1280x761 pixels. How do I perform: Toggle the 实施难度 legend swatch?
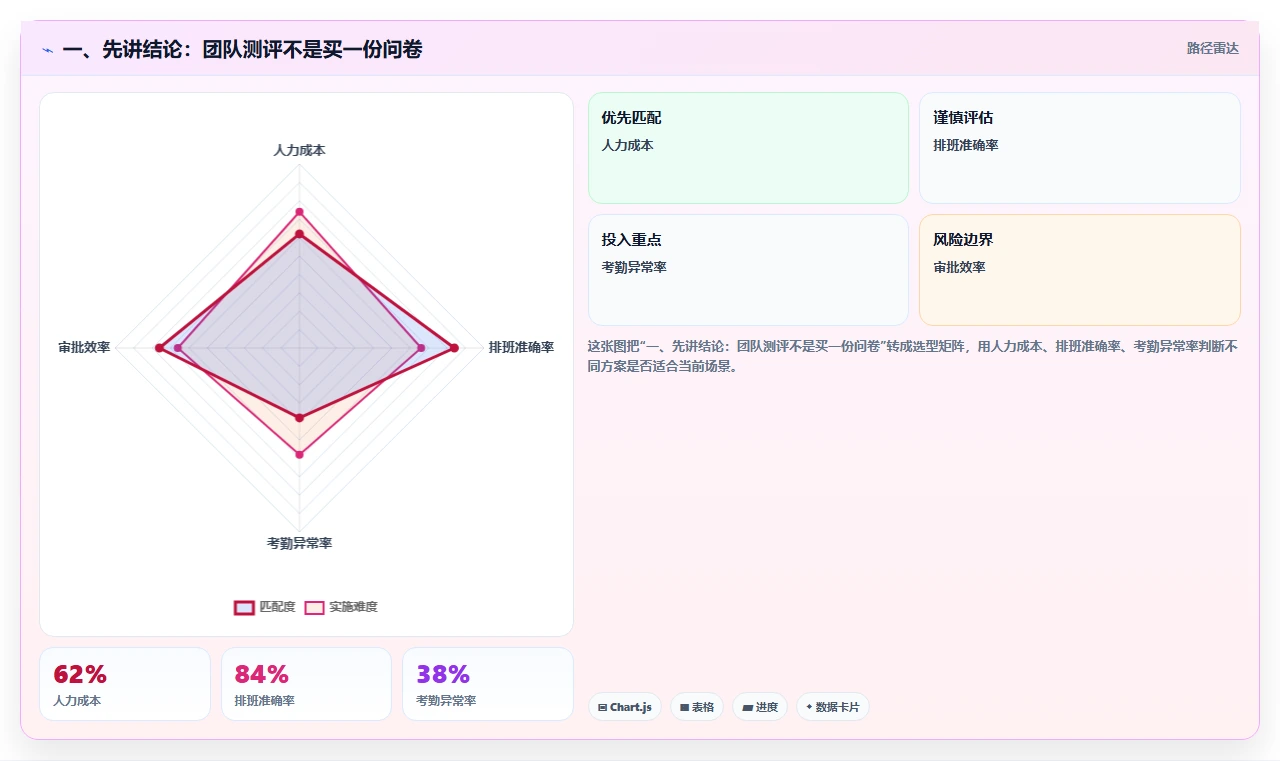(315, 607)
